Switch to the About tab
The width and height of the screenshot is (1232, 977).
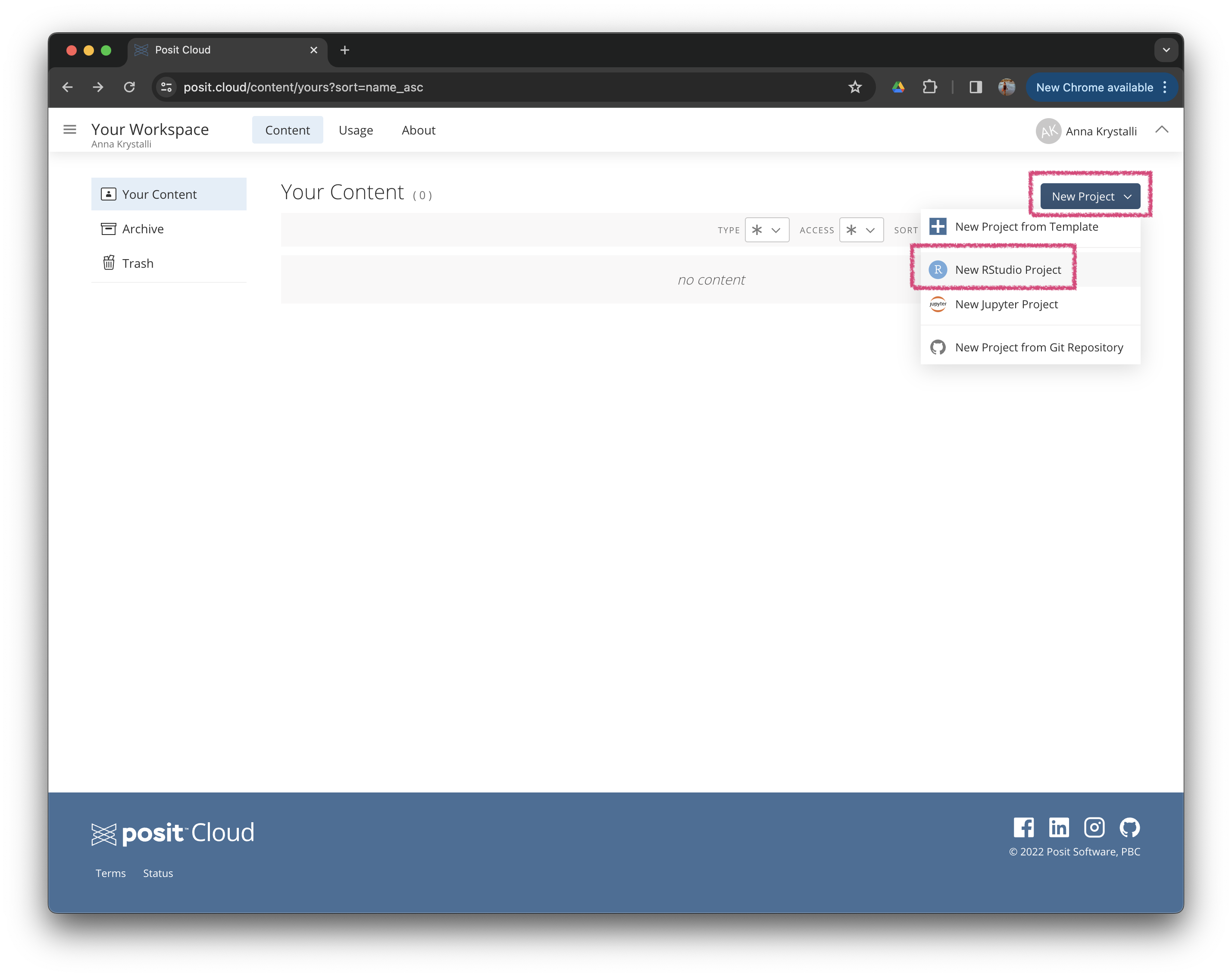[x=418, y=130]
